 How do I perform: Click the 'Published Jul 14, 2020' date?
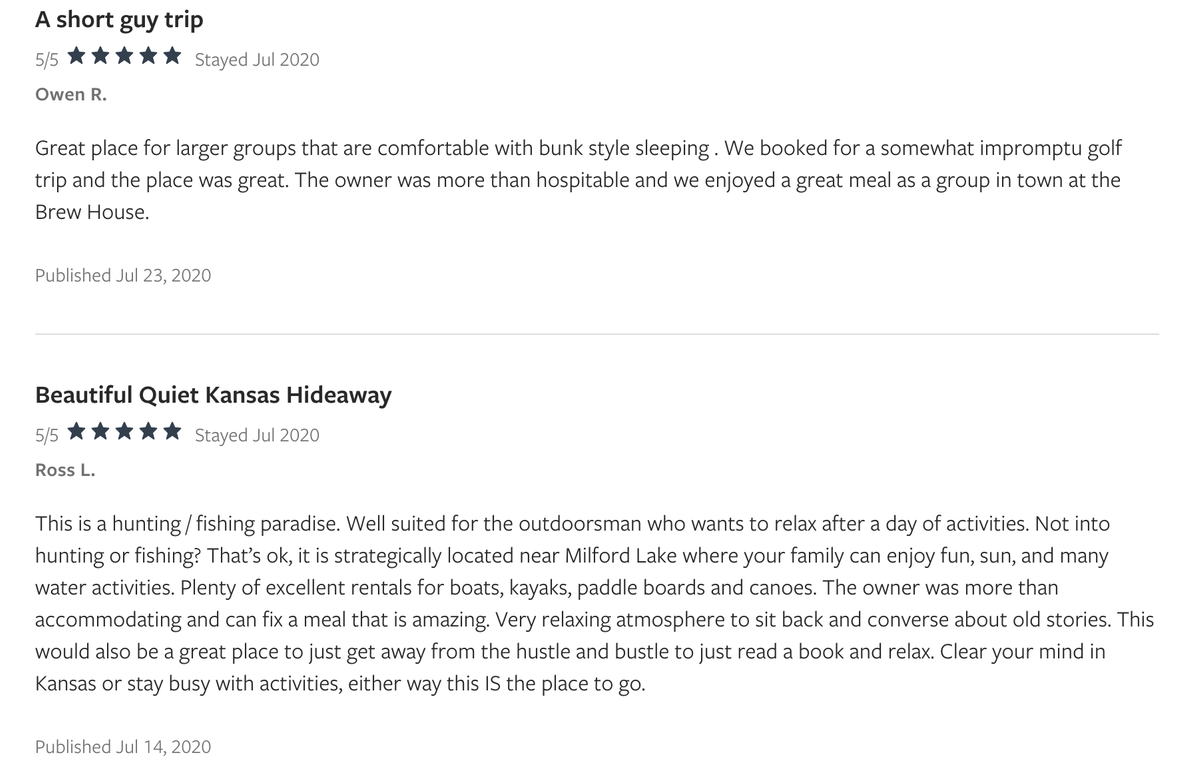click(x=123, y=747)
